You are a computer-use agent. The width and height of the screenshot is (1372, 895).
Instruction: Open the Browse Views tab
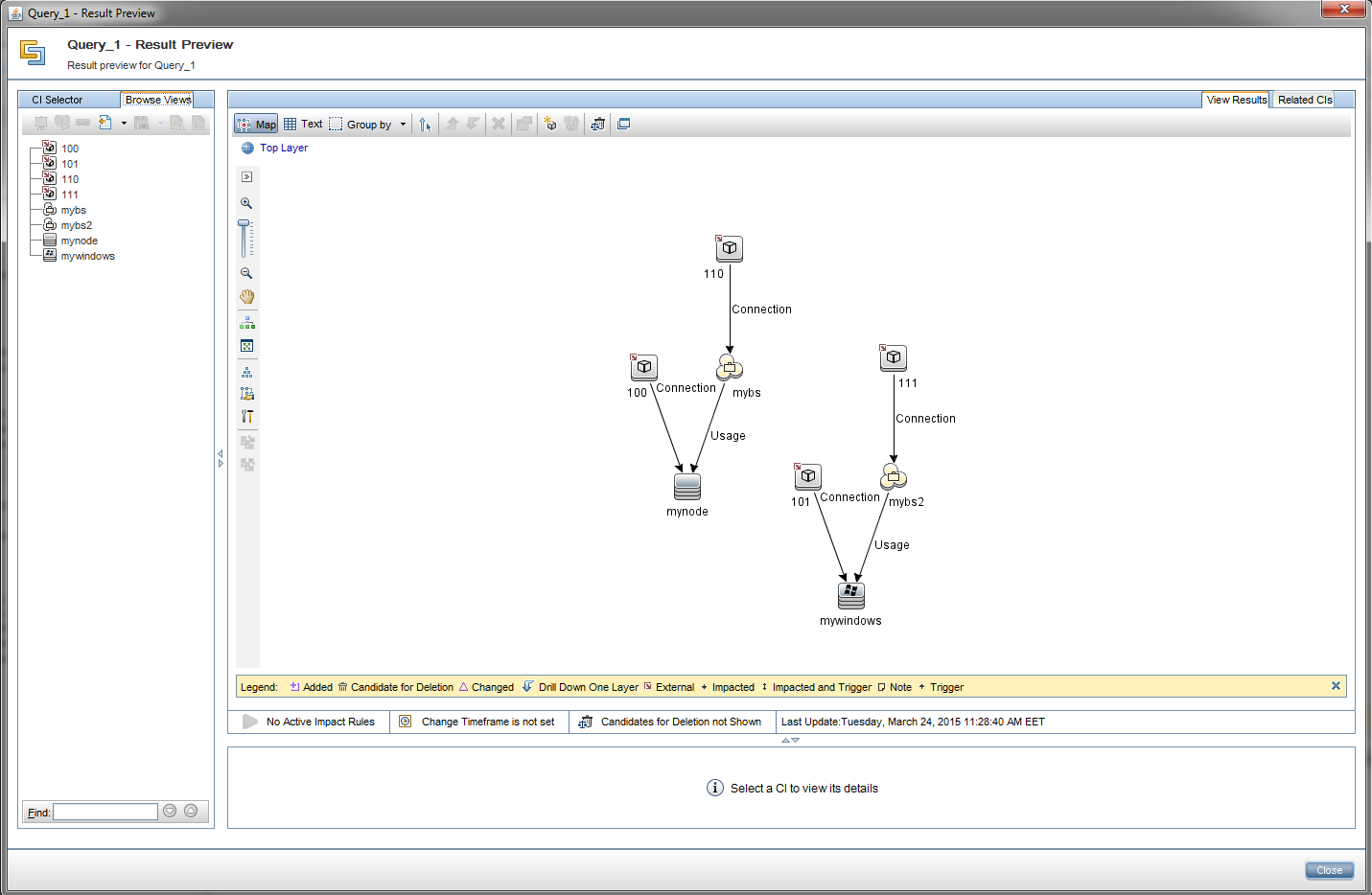158,100
